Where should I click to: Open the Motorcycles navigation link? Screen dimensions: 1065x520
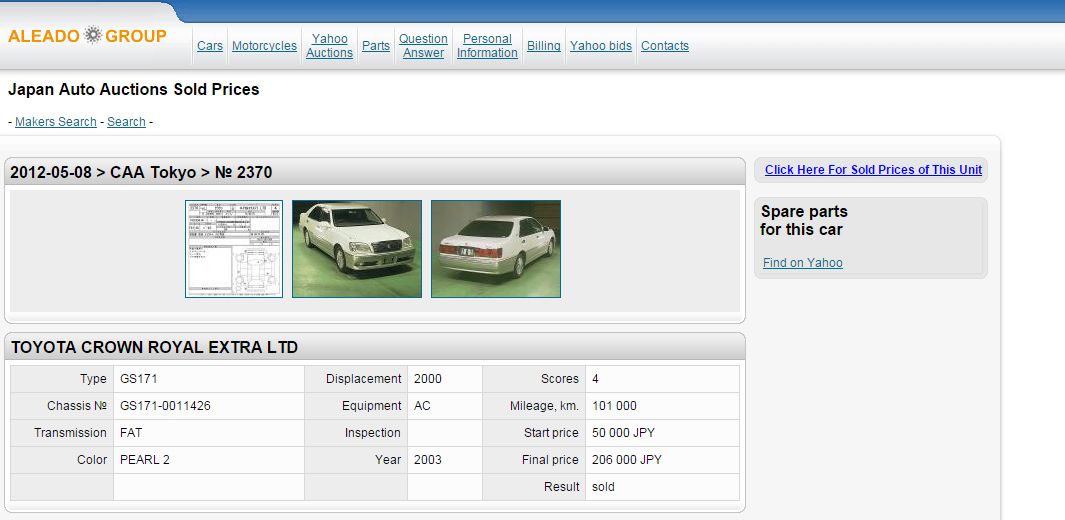click(264, 46)
